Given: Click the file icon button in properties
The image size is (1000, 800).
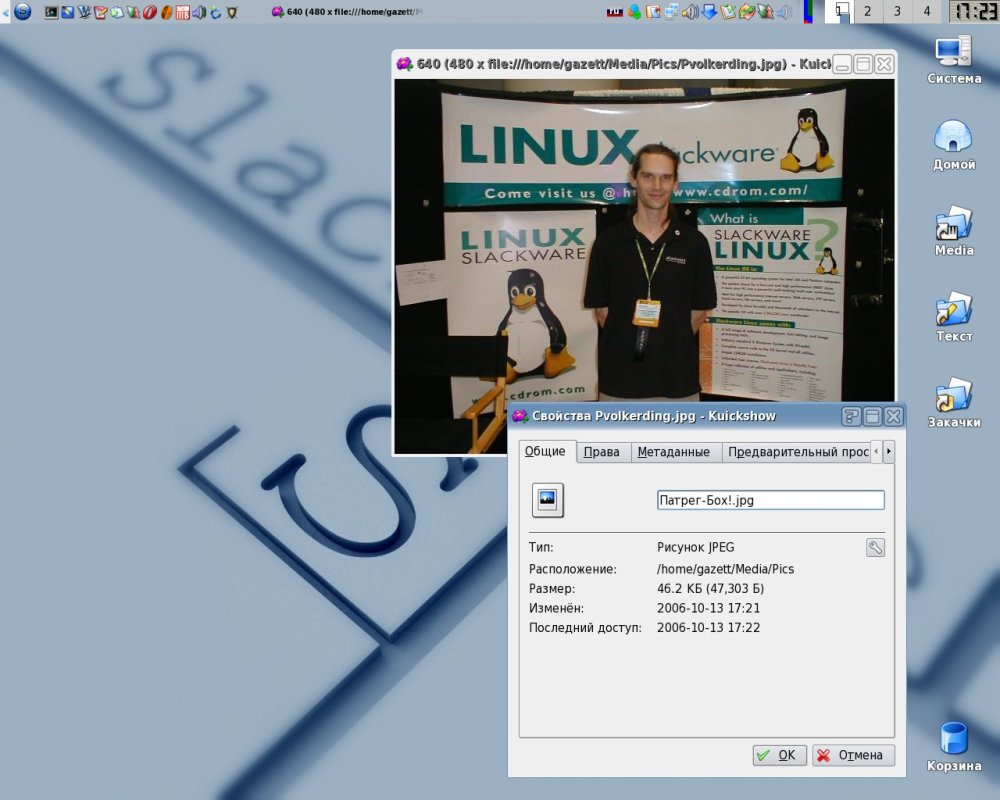Looking at the screenshot, I should coord(548,500).
